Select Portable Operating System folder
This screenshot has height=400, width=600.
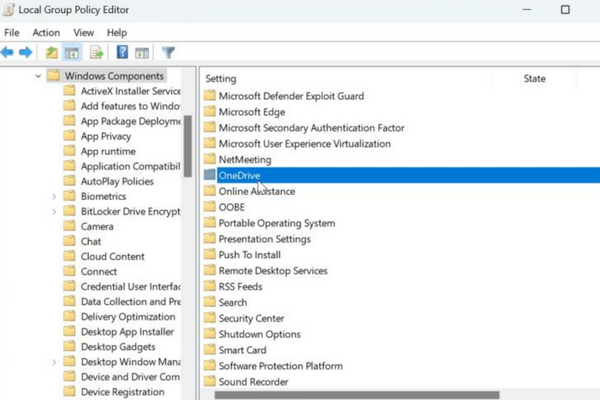click(277, 223)
